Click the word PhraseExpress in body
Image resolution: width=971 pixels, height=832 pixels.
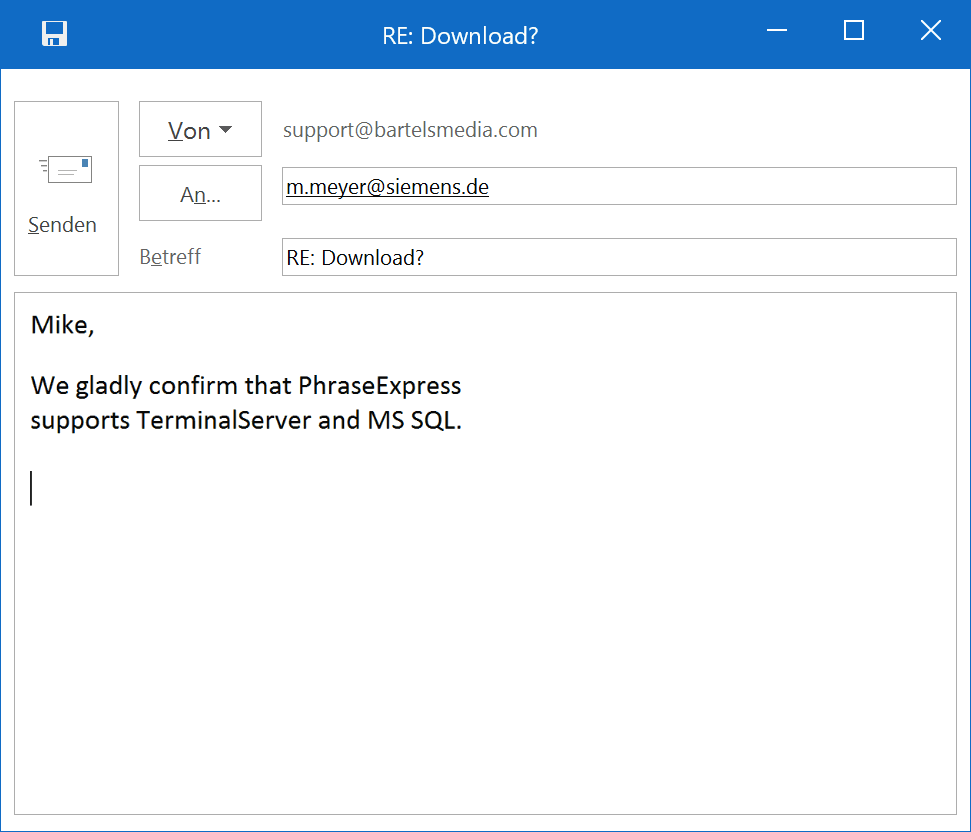(x=380, y=386)
